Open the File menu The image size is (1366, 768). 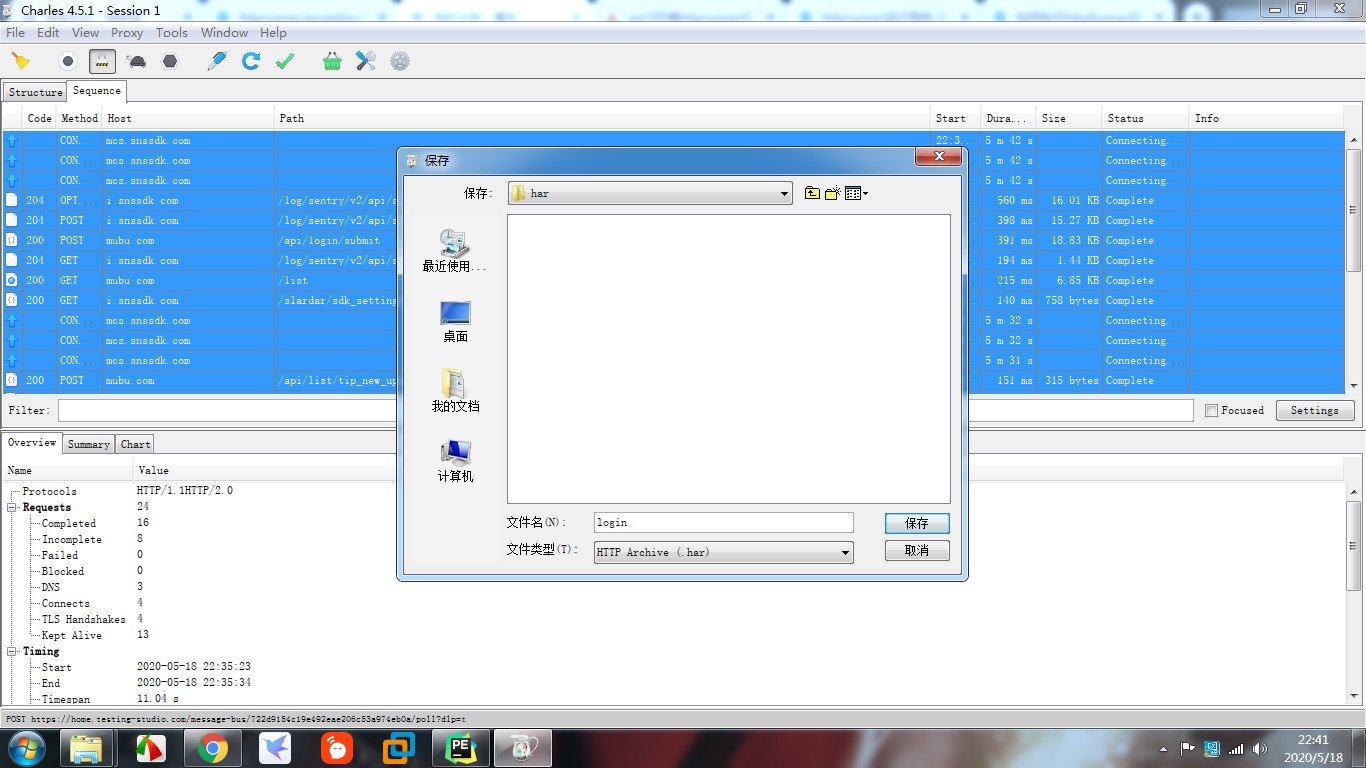coord(15,33)
